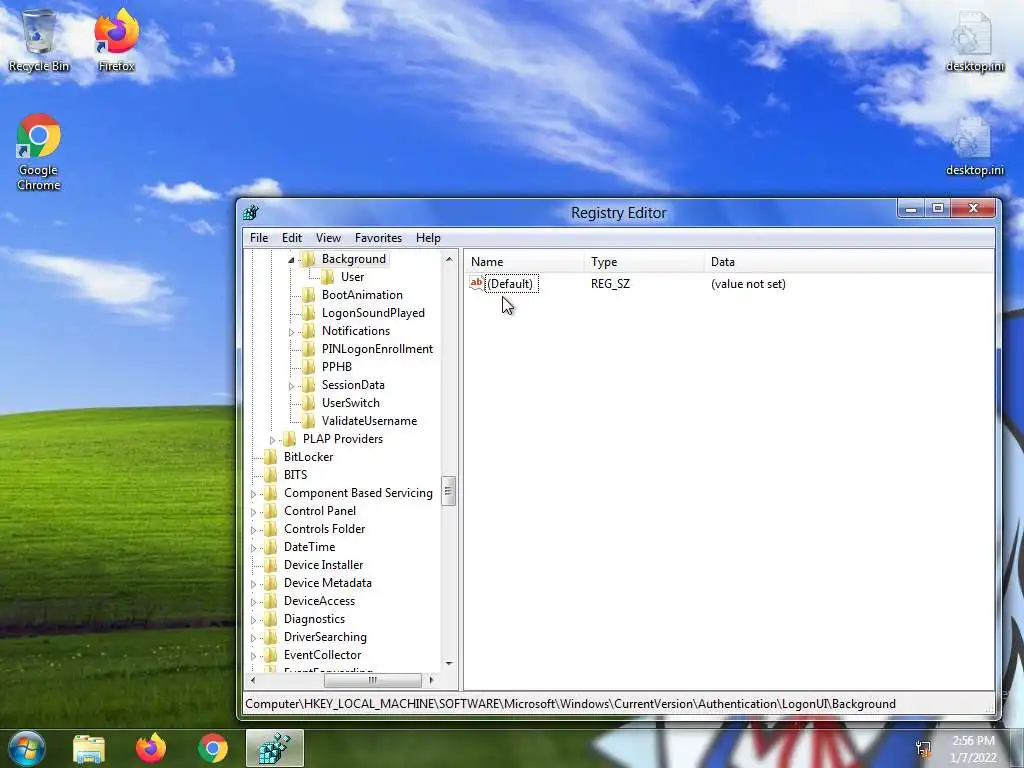The image size is (1024, 768).
Task: Select the Device Installer key label
Action: [323, 565]
